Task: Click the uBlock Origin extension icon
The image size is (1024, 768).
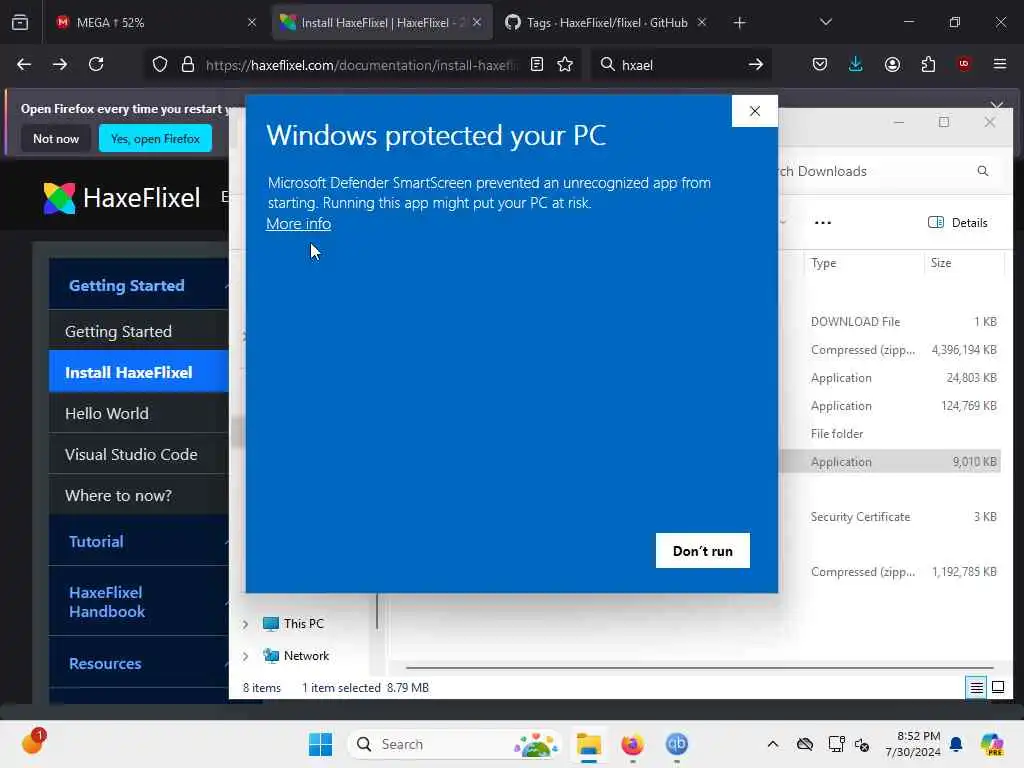Action: (964, 64)
